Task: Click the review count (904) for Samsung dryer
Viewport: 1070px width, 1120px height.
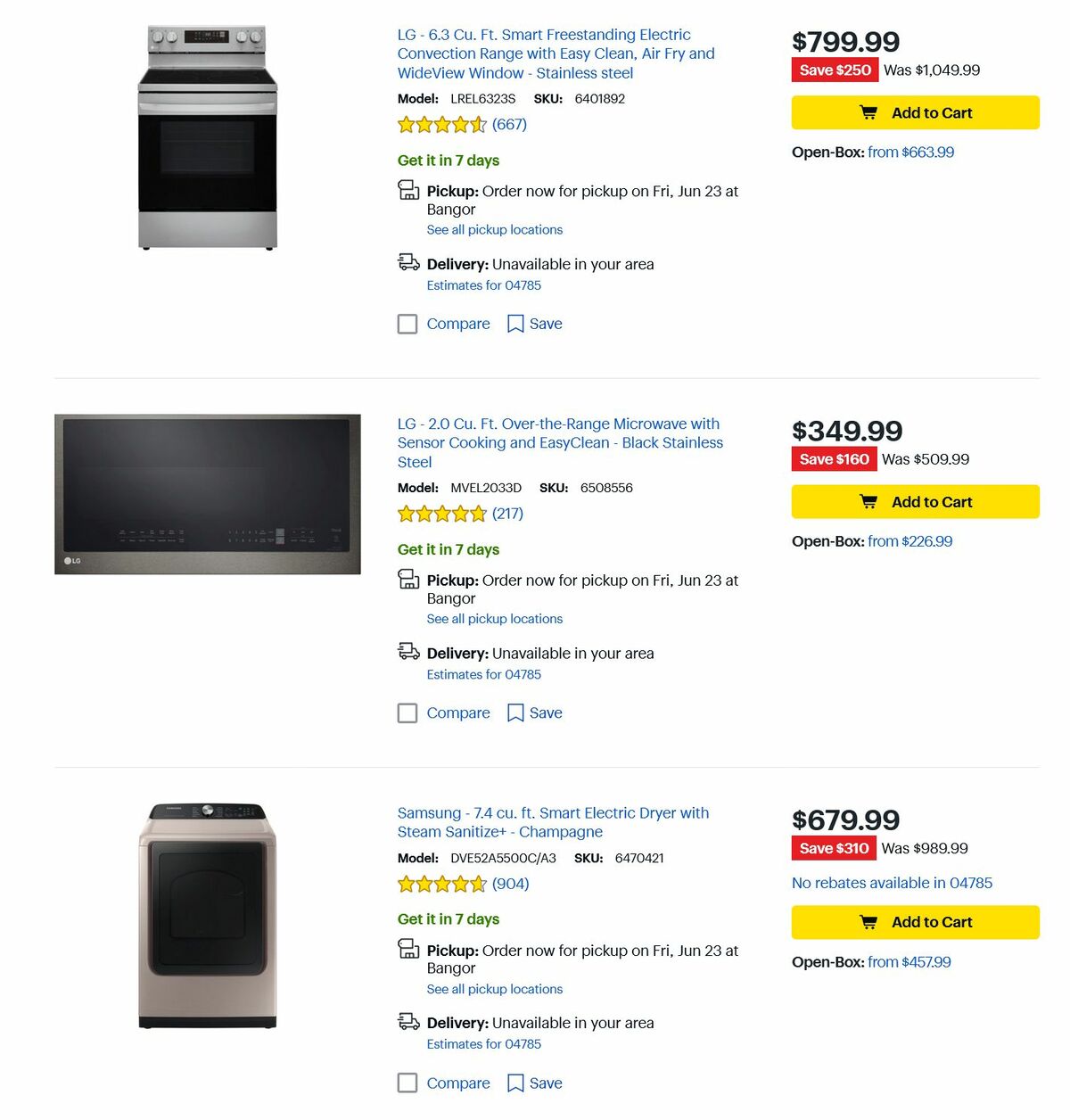Action: pos(510,884)
